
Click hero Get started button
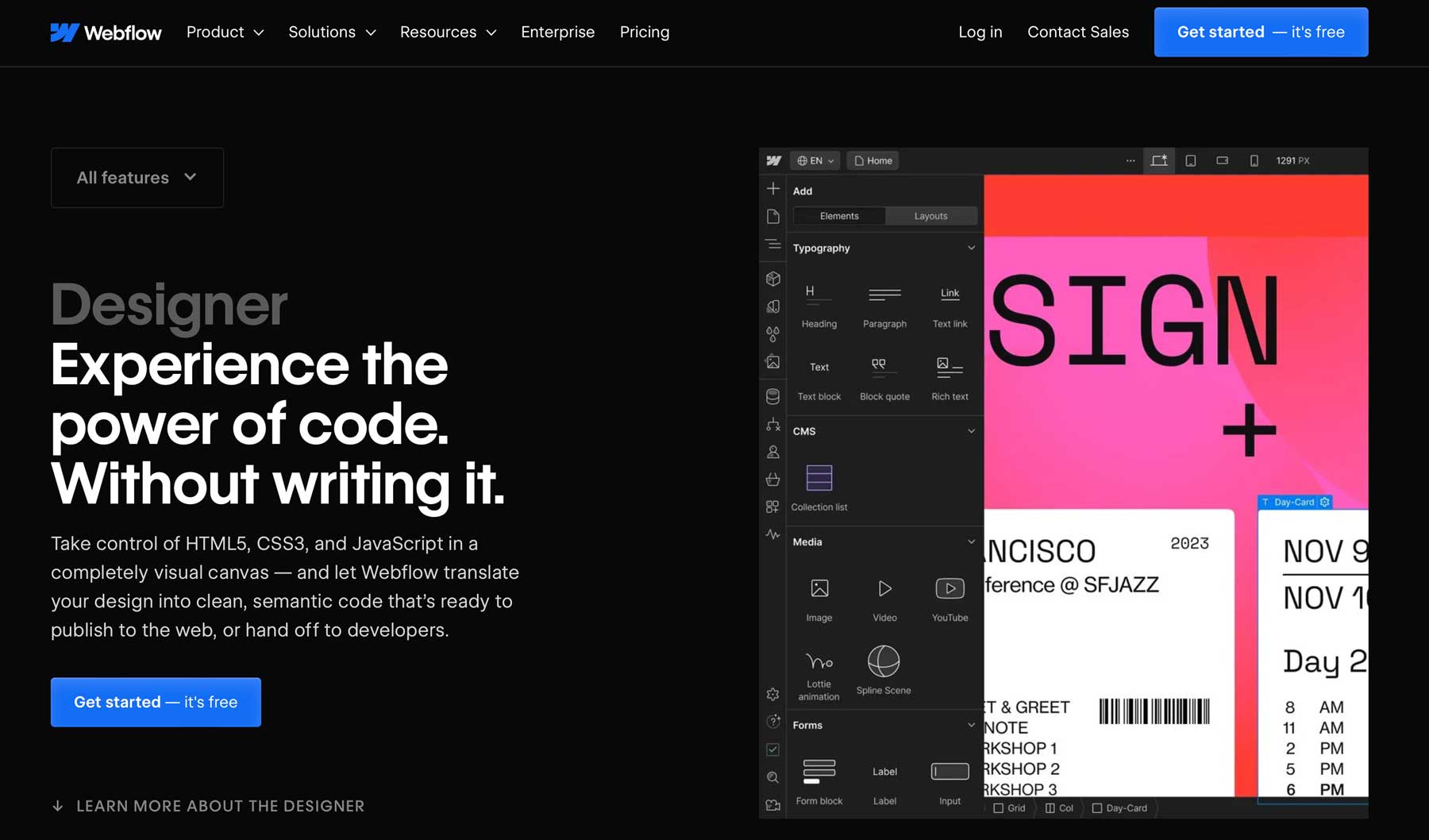(x=156, y=702)
